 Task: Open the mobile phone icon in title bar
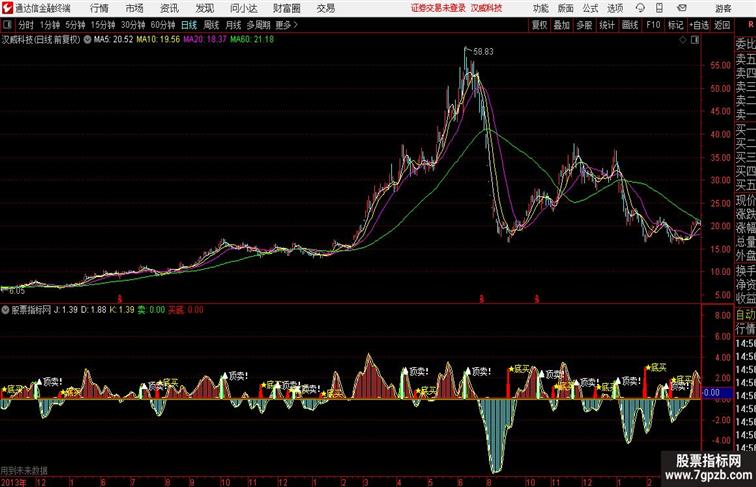[x=659, y=8]
